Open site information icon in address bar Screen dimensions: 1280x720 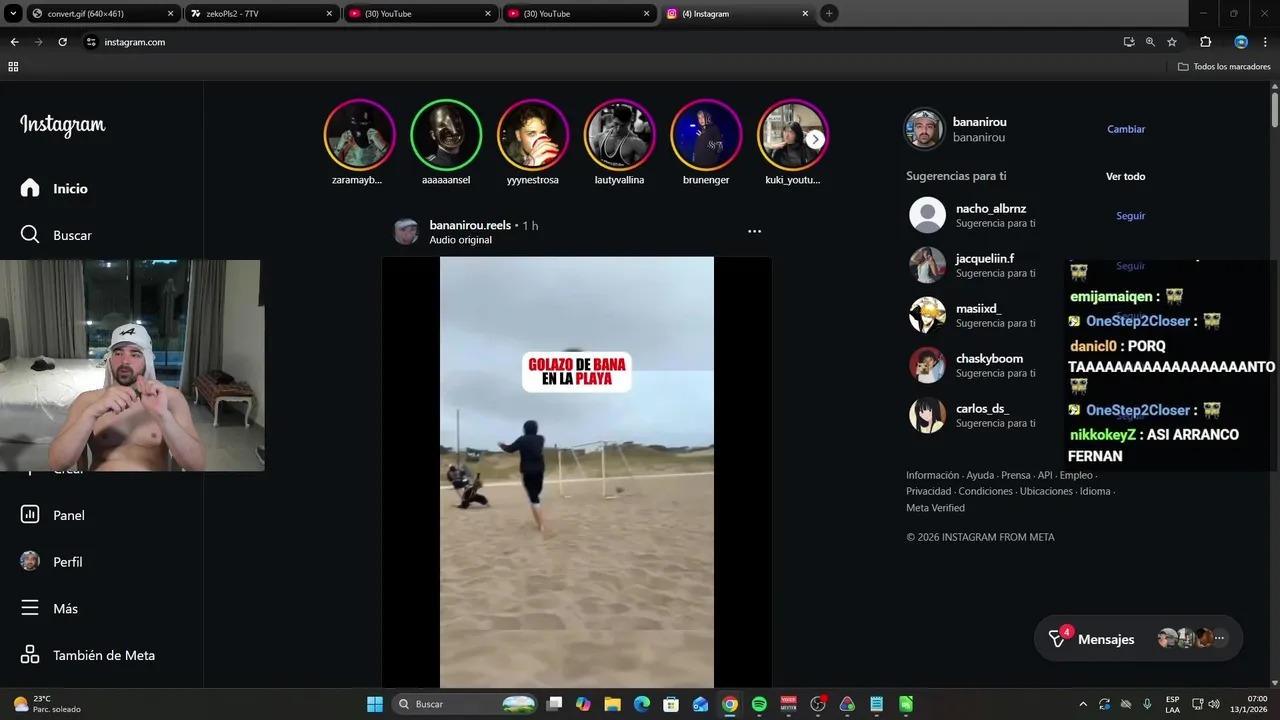pos(91,42)
